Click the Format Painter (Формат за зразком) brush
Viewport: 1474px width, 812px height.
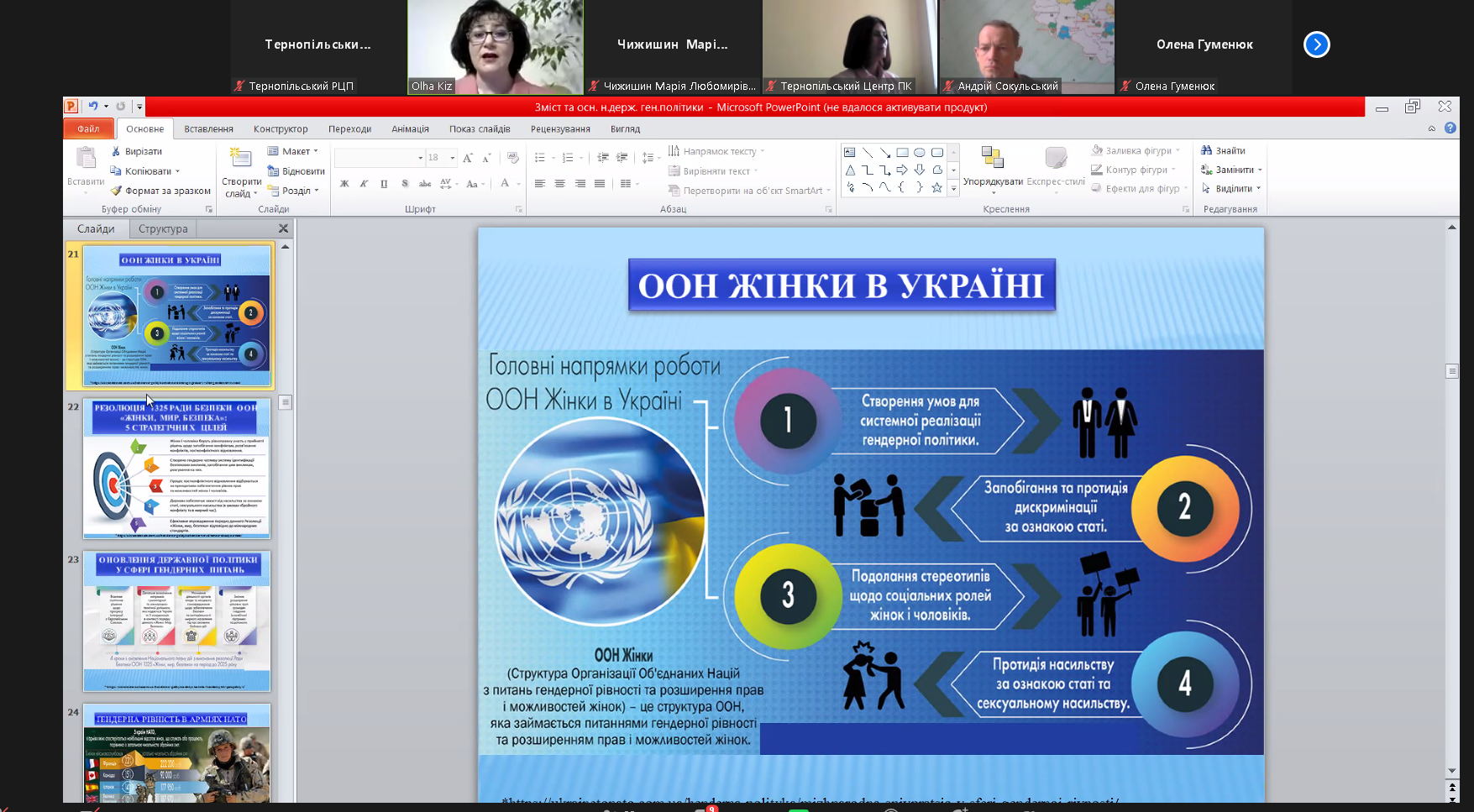(117, 191)
